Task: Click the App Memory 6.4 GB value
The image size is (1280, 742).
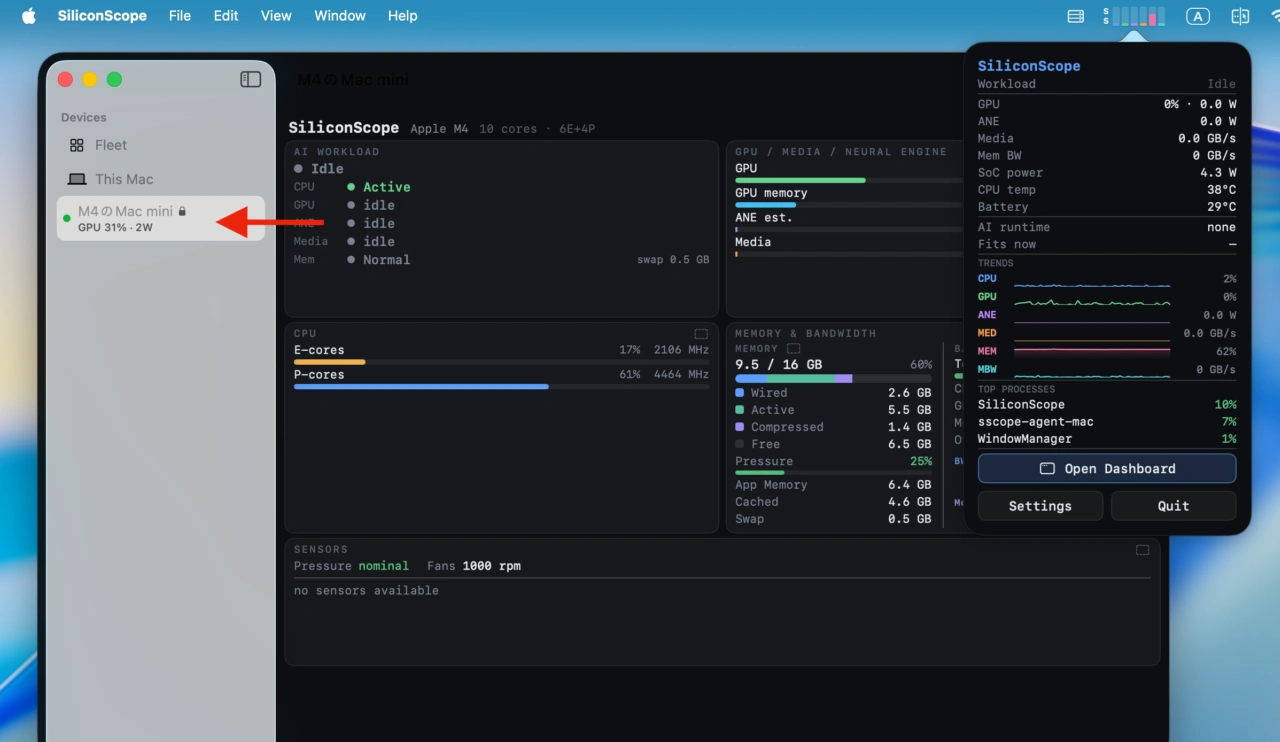Action: tap(909, 485)
